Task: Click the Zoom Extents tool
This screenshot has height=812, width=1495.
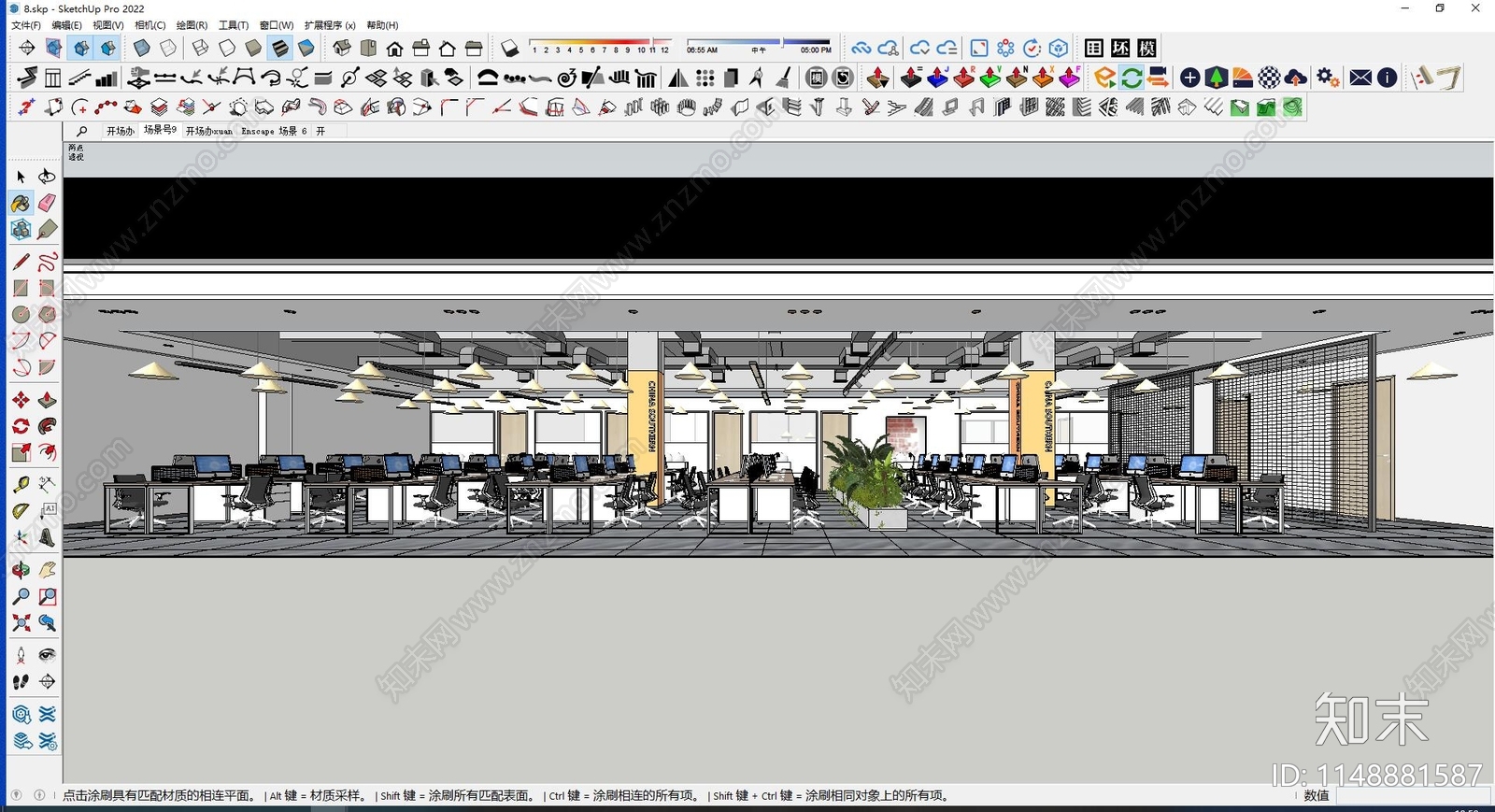Action: click(x=21, y=622)
